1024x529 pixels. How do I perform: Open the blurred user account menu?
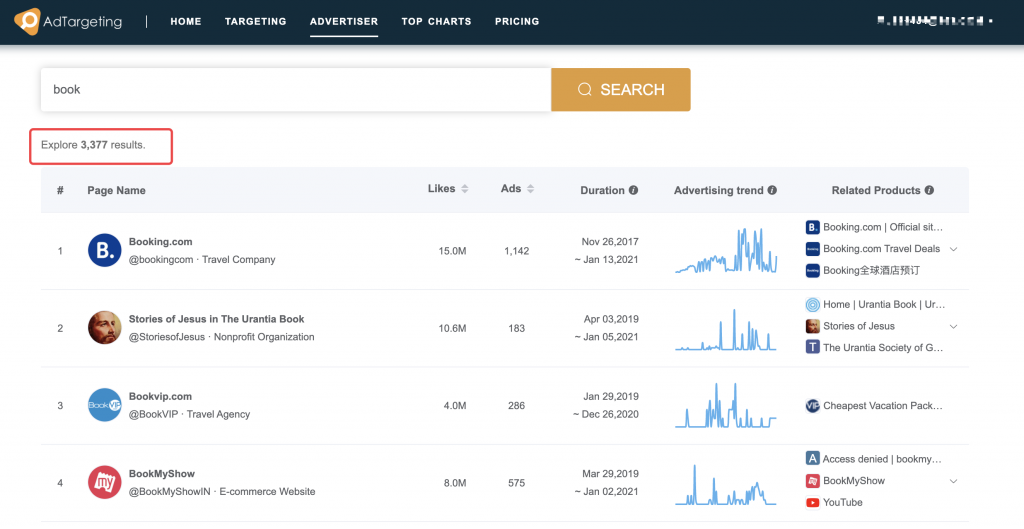tap(935, 21)
